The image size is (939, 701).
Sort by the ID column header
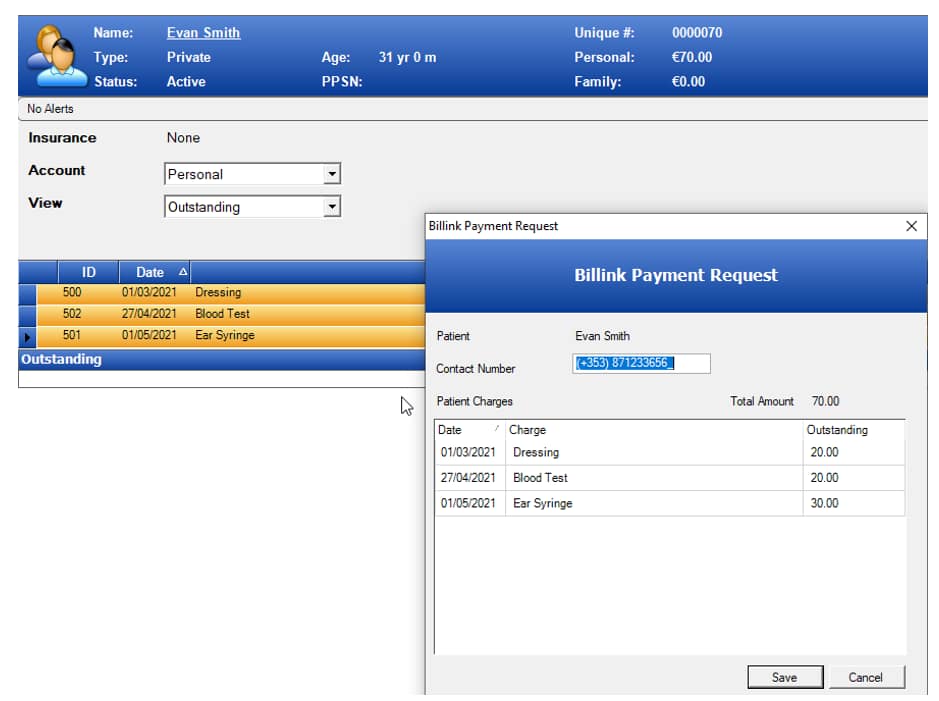[88, 272]
